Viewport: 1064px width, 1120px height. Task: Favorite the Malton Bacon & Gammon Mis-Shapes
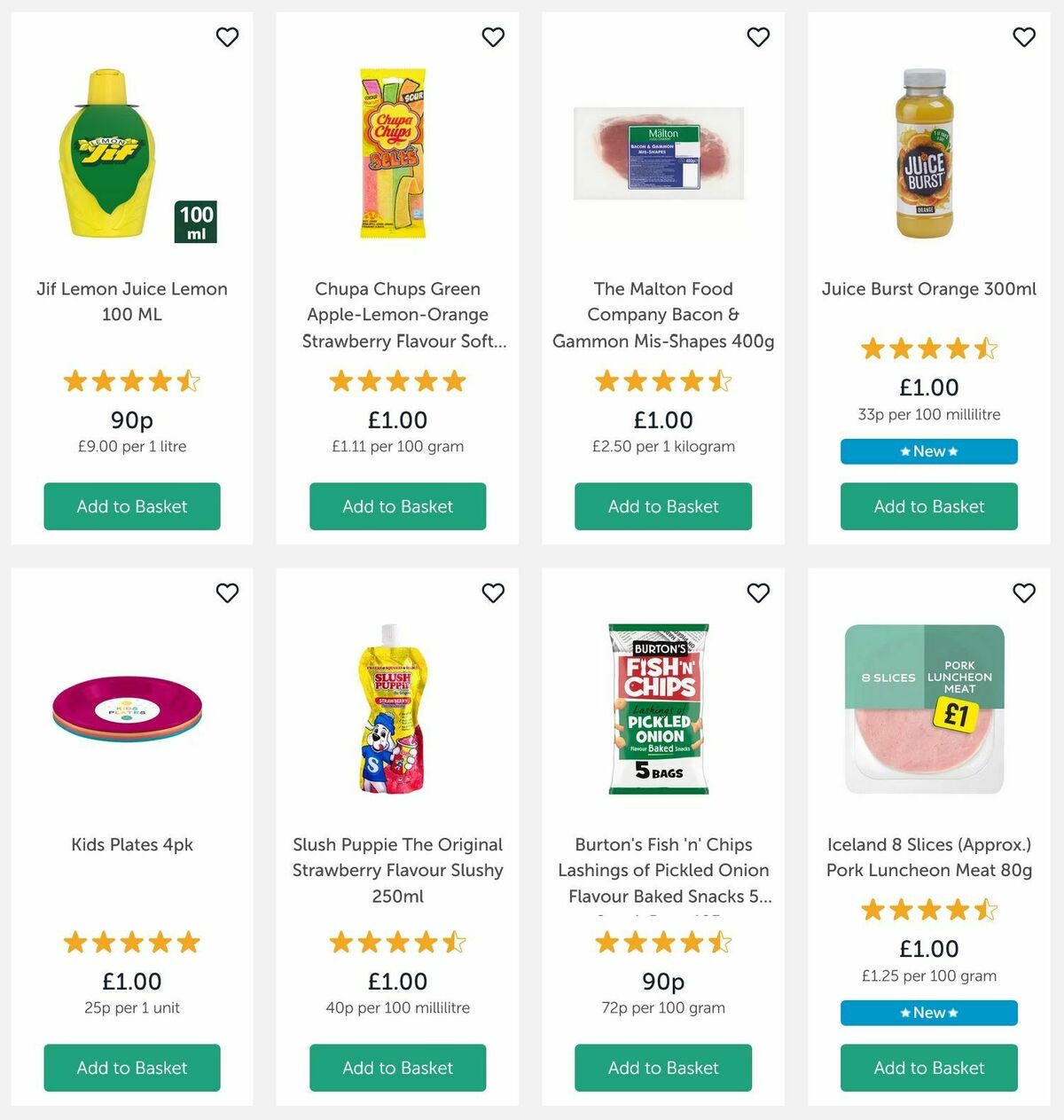coord(758,37)
